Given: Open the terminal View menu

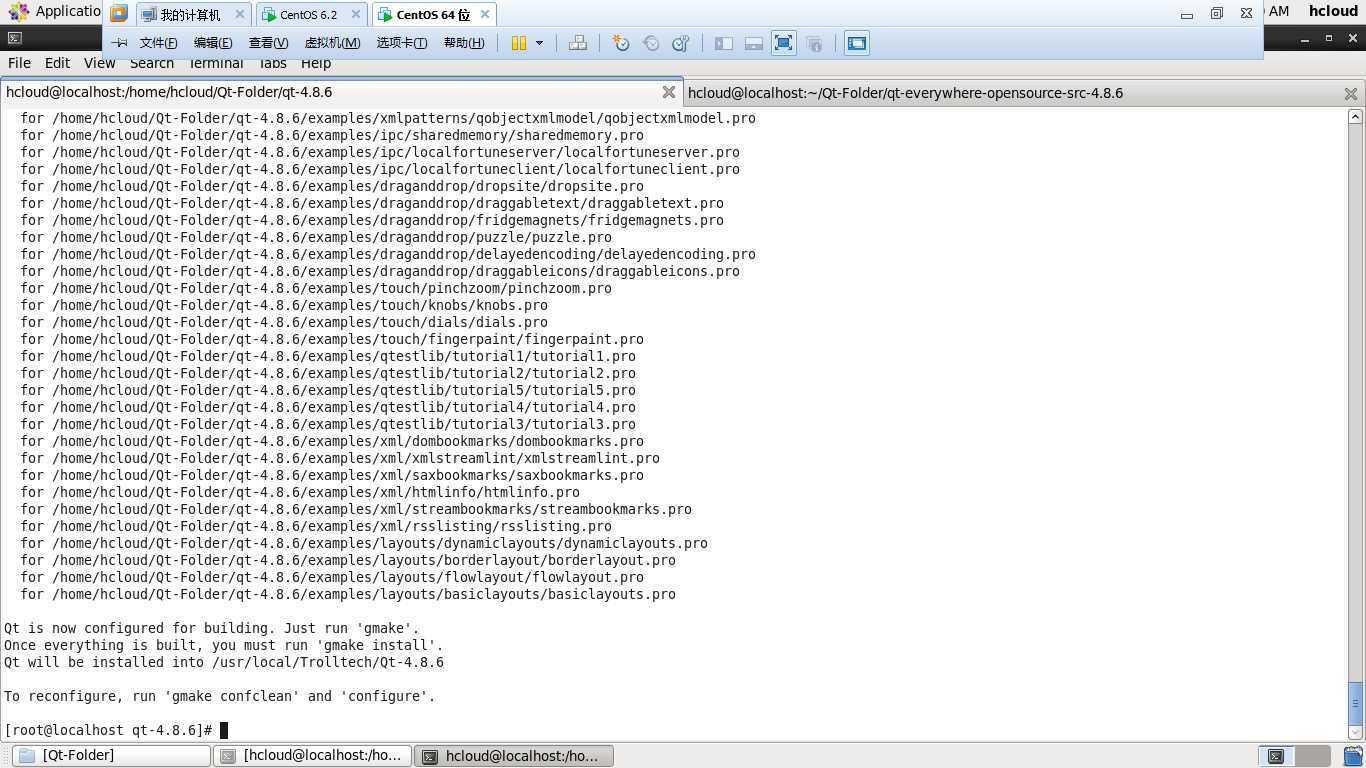Looking at the screenshot, I should pyautogui.click(x=99, y=63).
